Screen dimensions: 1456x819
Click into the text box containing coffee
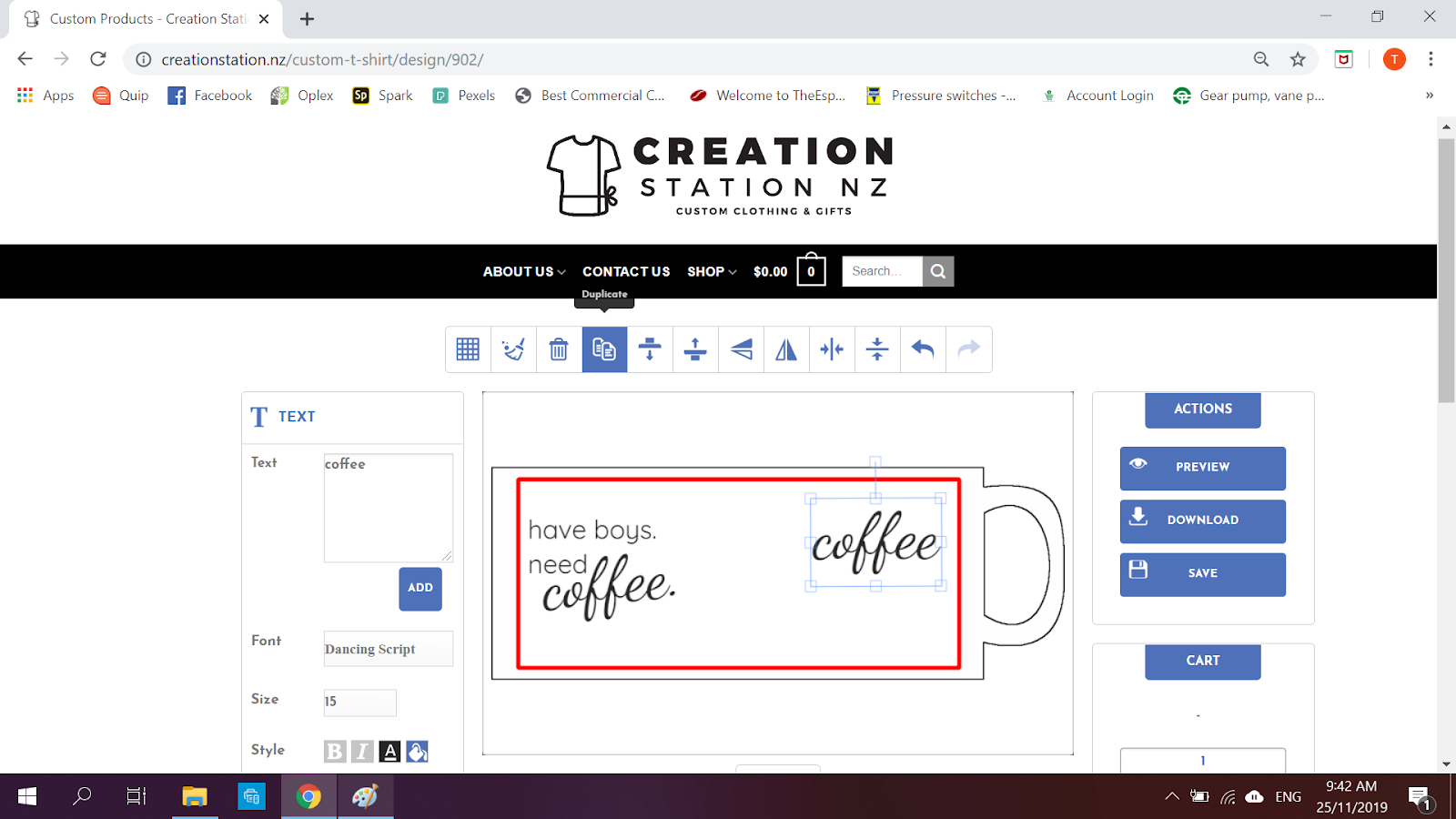click(x=389, y=508)
